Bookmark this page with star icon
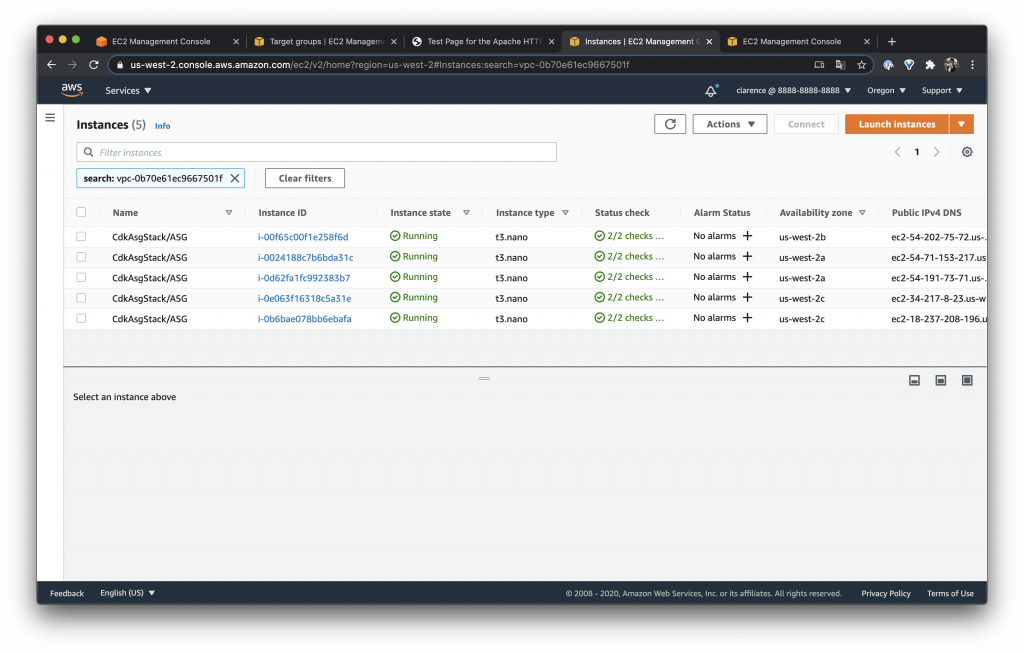 click(x=861, y=65)
